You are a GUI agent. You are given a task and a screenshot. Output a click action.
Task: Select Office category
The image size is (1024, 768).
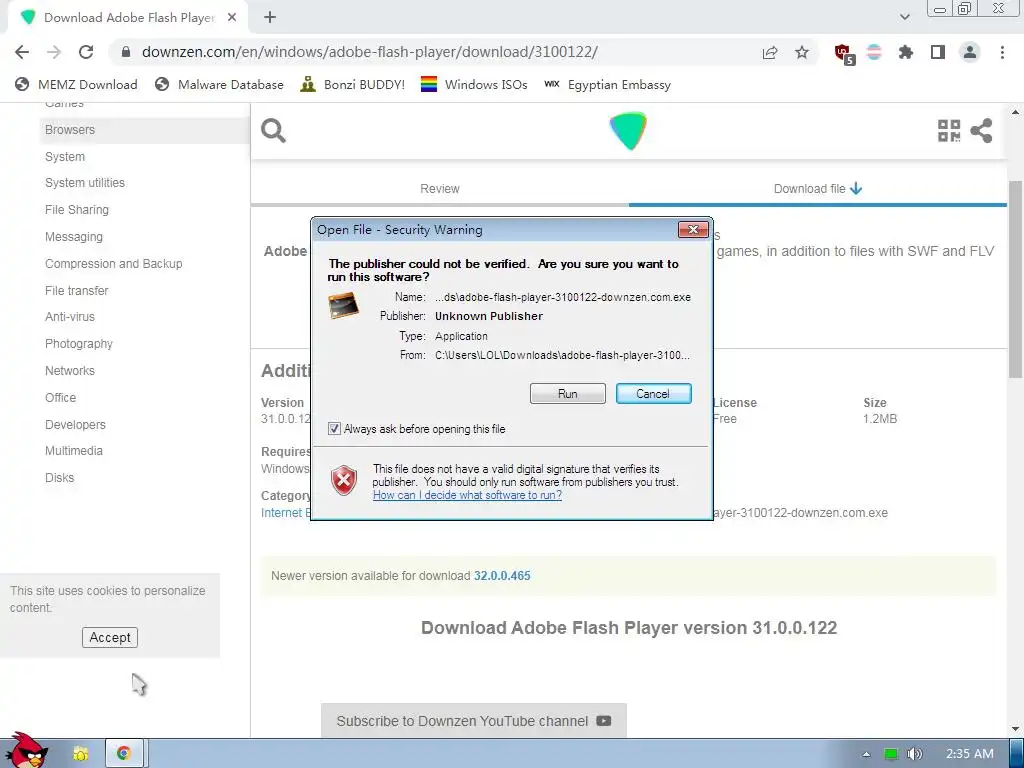[60, 398]
